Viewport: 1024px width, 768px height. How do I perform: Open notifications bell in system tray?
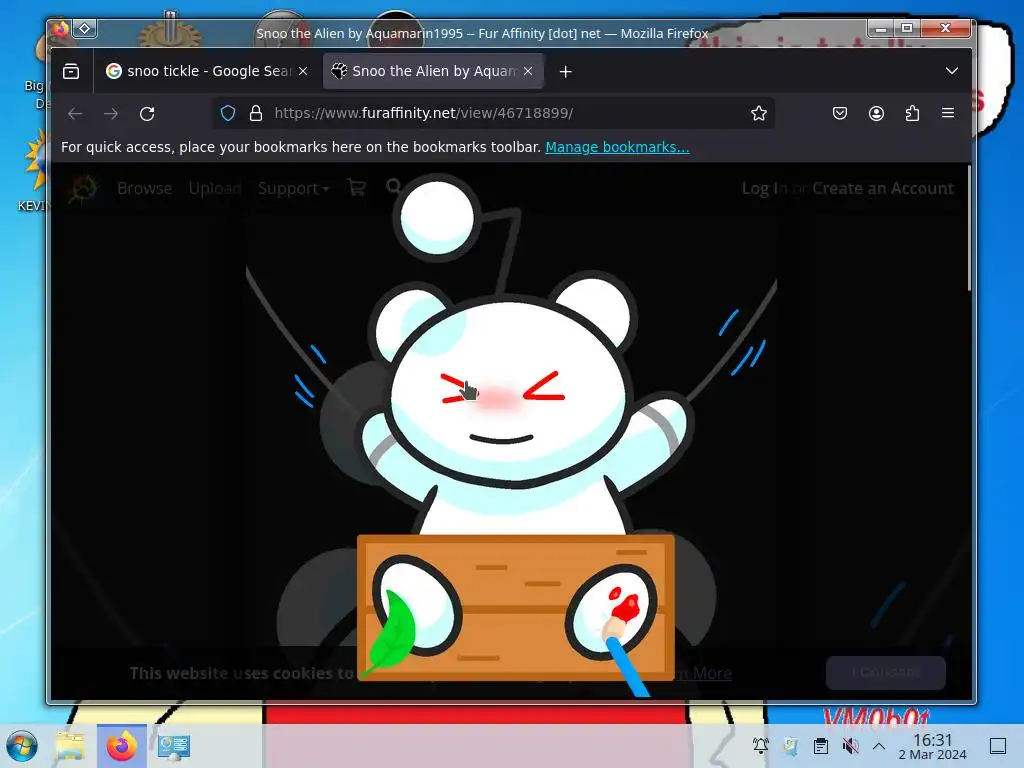pos(761,746)
